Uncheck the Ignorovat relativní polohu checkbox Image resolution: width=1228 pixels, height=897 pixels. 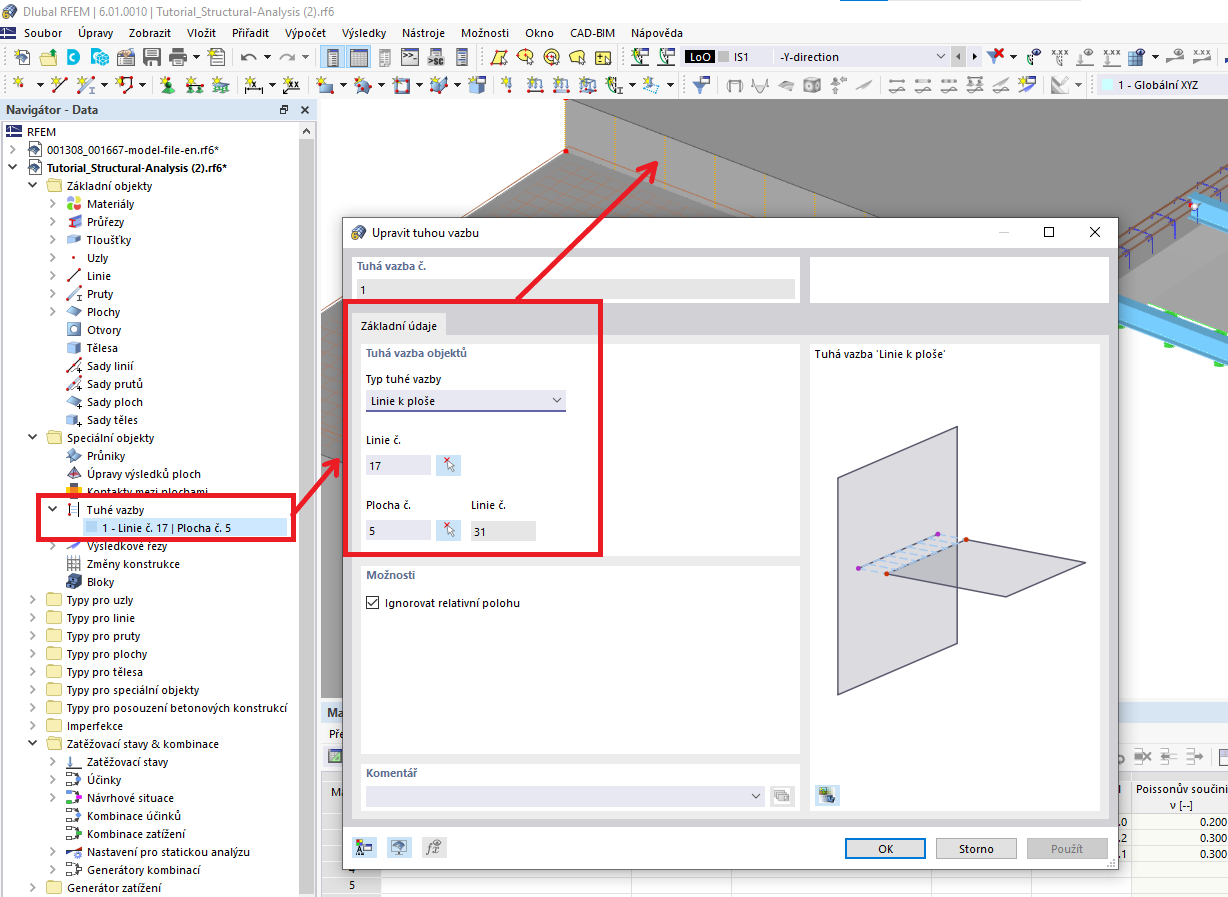pos(372,601)
